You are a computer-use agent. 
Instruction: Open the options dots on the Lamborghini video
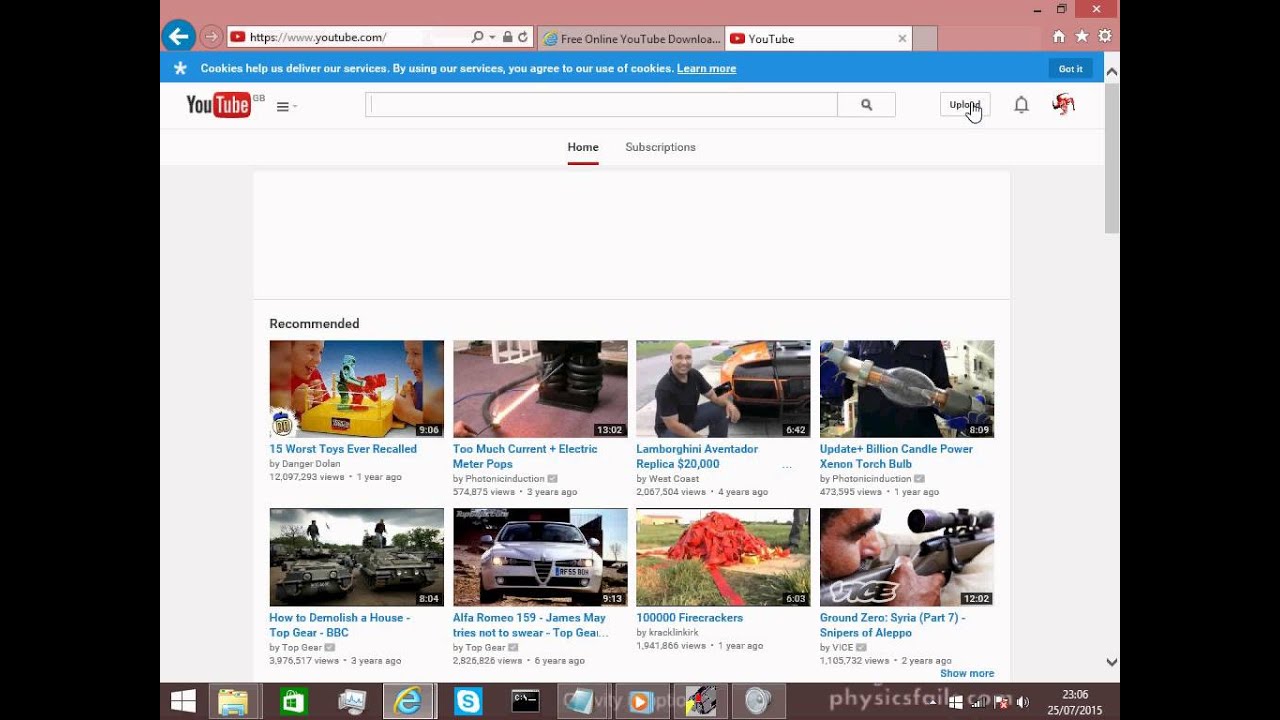(x=787, y=466)
